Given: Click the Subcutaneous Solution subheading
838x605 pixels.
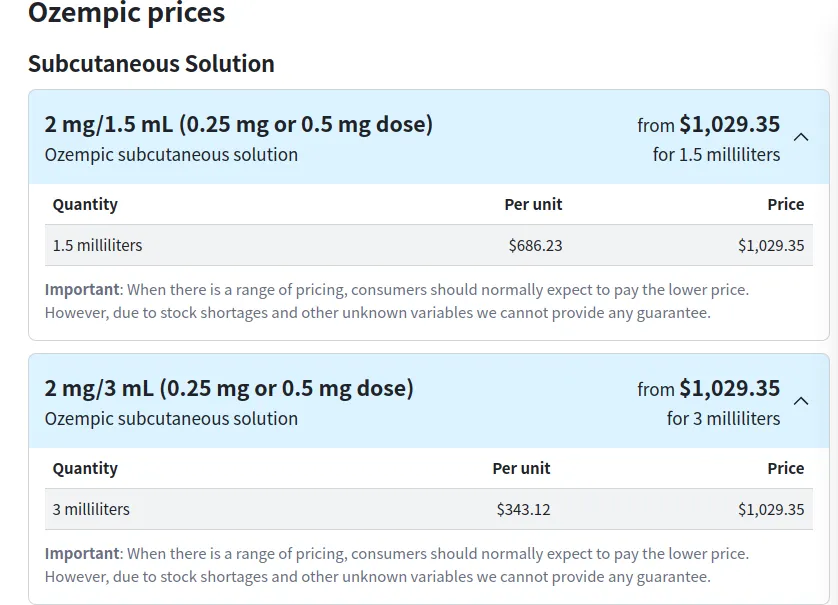Looking at the screenshot, I should coord(151,64).
